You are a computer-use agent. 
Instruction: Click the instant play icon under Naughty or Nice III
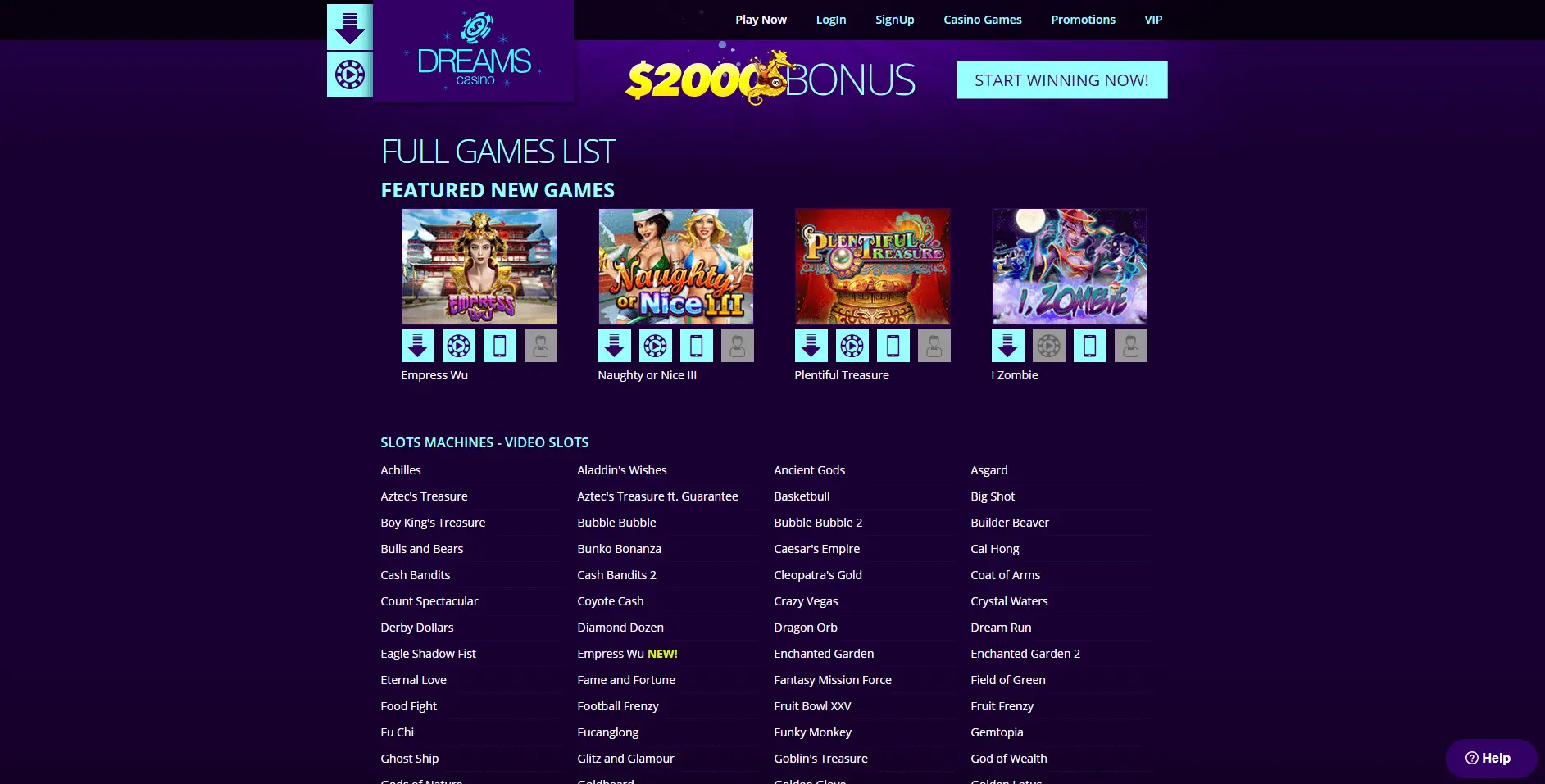pyautogui.click(x=656, y=346)
